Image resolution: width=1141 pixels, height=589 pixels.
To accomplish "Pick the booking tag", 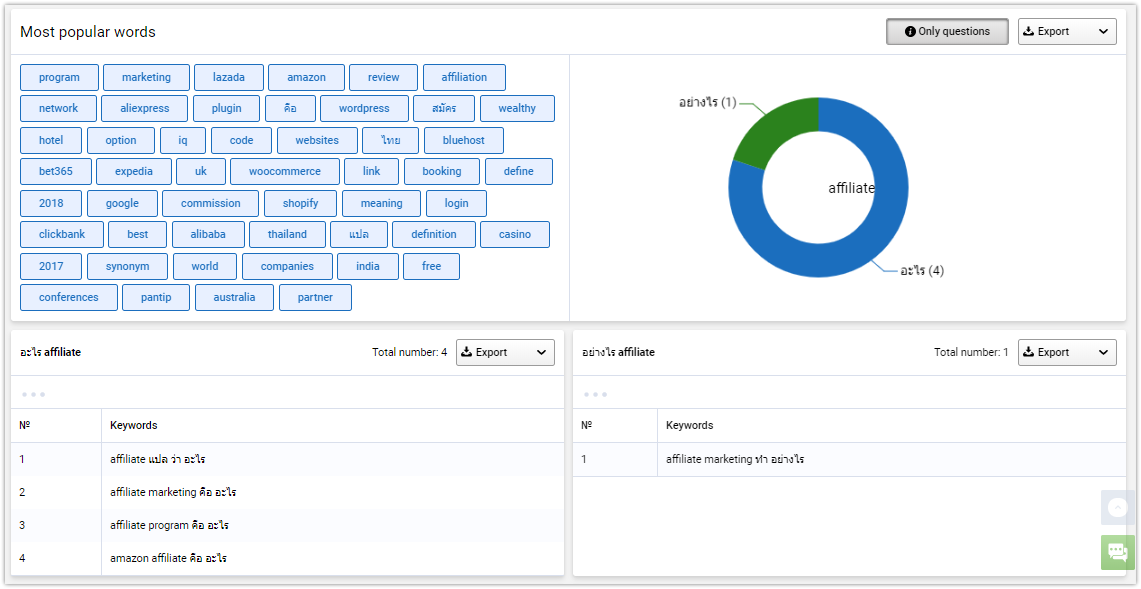I will [x=442, y=172].
